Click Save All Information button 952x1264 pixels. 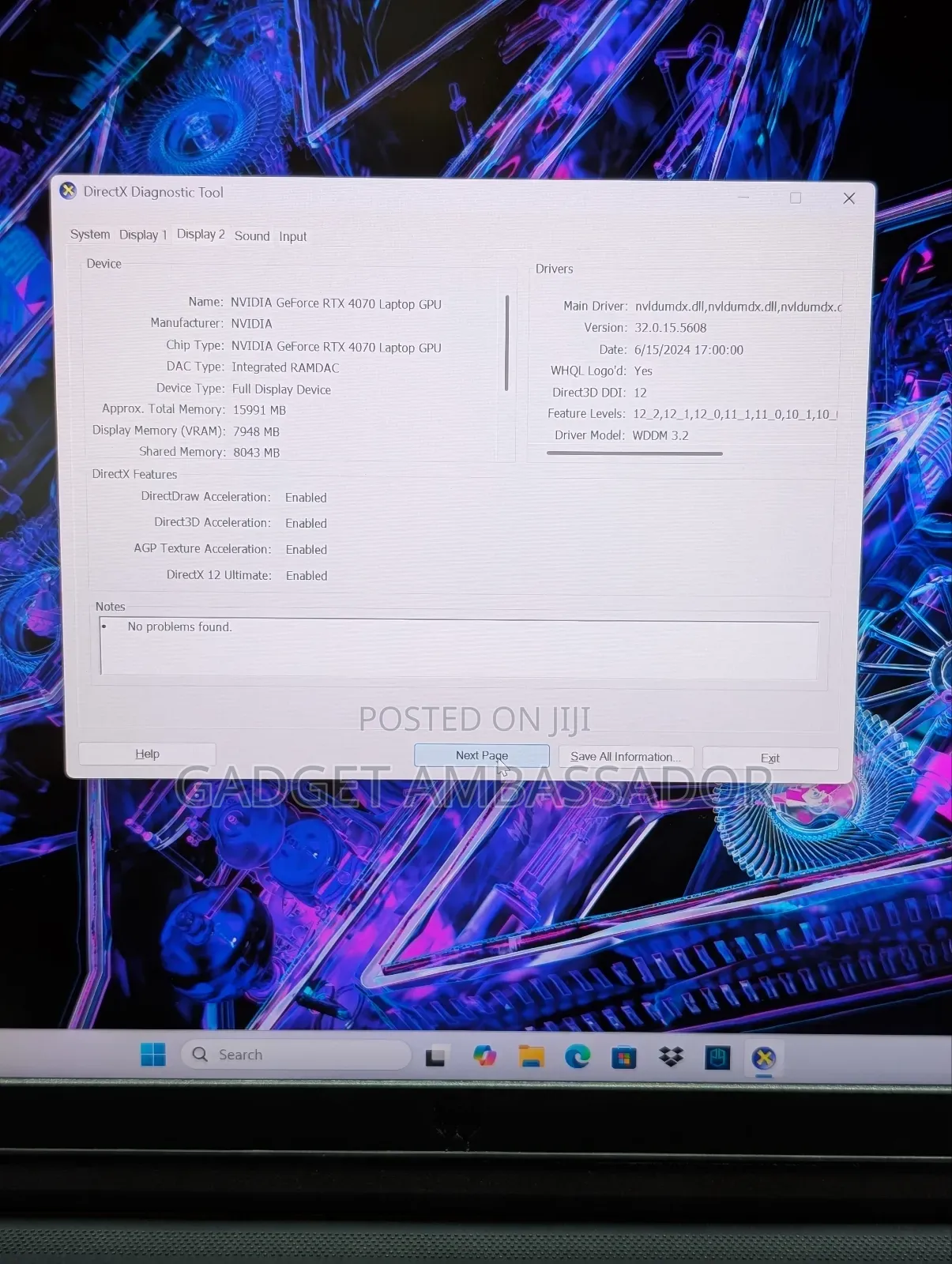click(626, 757)
